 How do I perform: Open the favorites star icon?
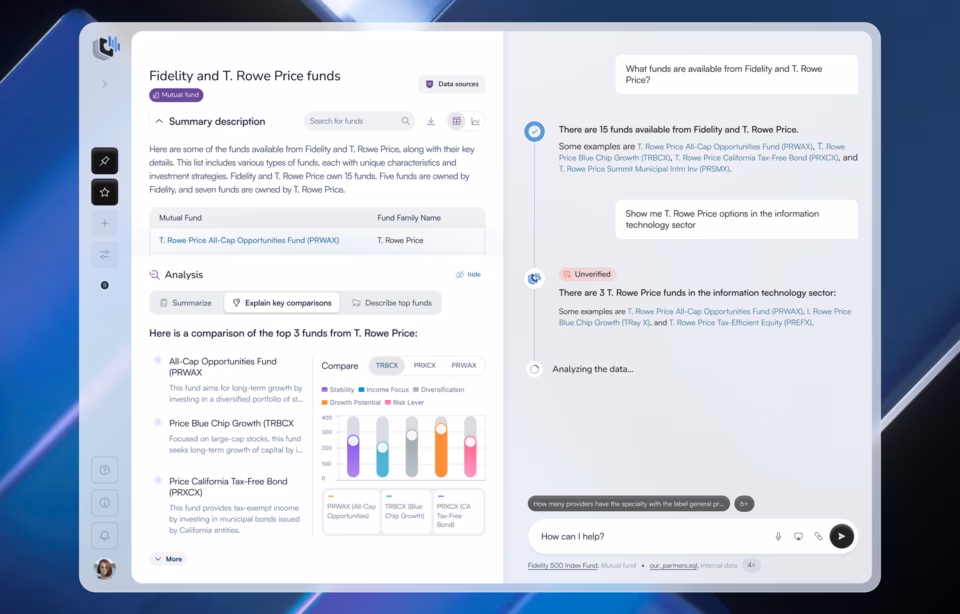pos(105,192)
